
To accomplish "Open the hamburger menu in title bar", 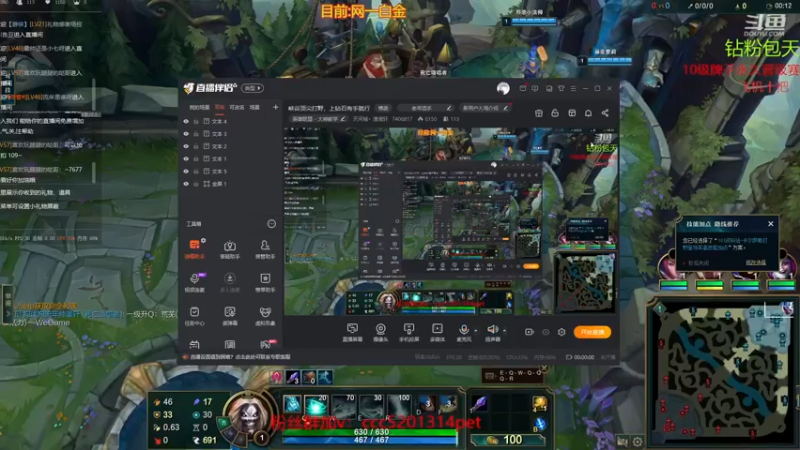I will 573,88.
